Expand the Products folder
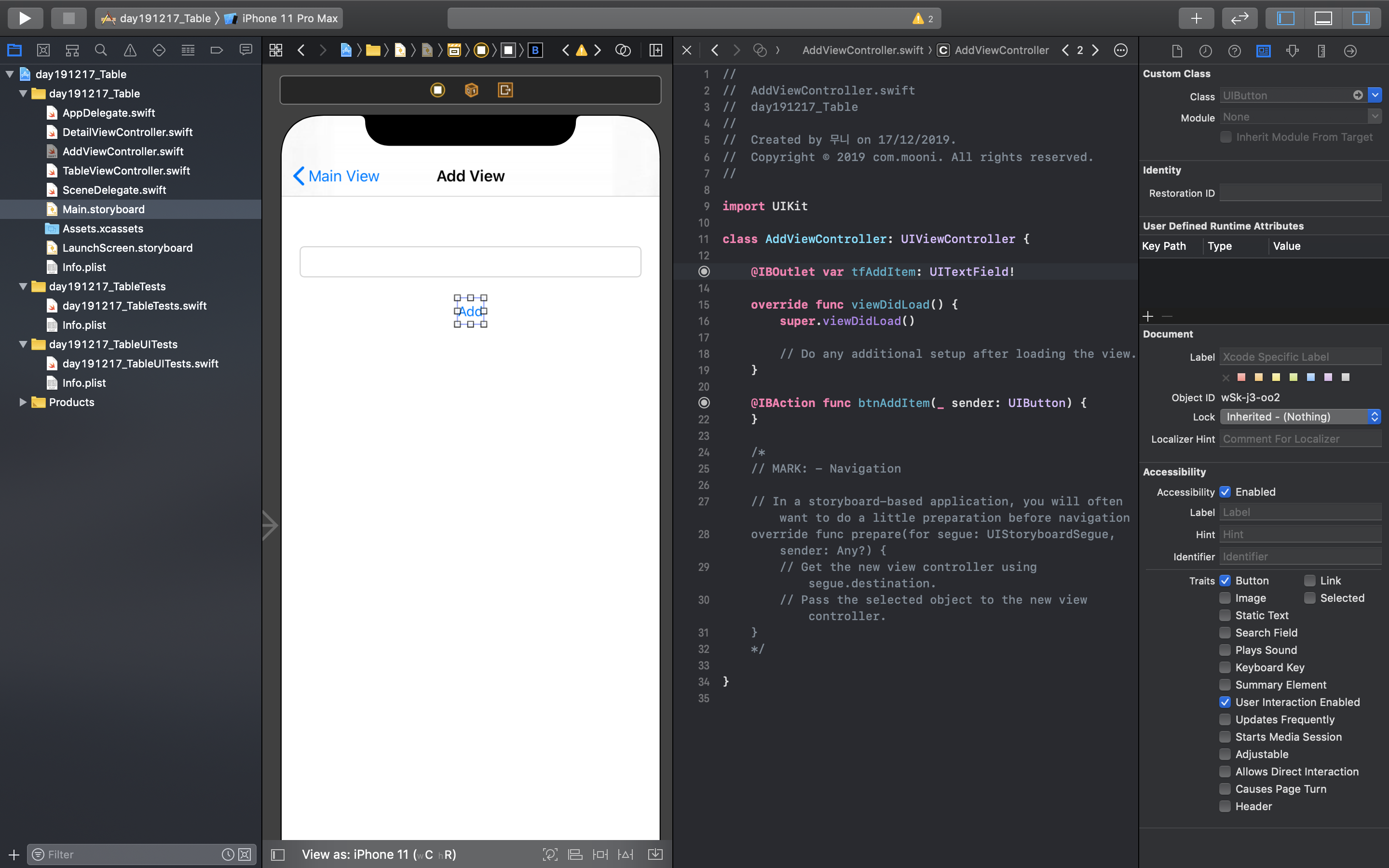 point(23,403)
